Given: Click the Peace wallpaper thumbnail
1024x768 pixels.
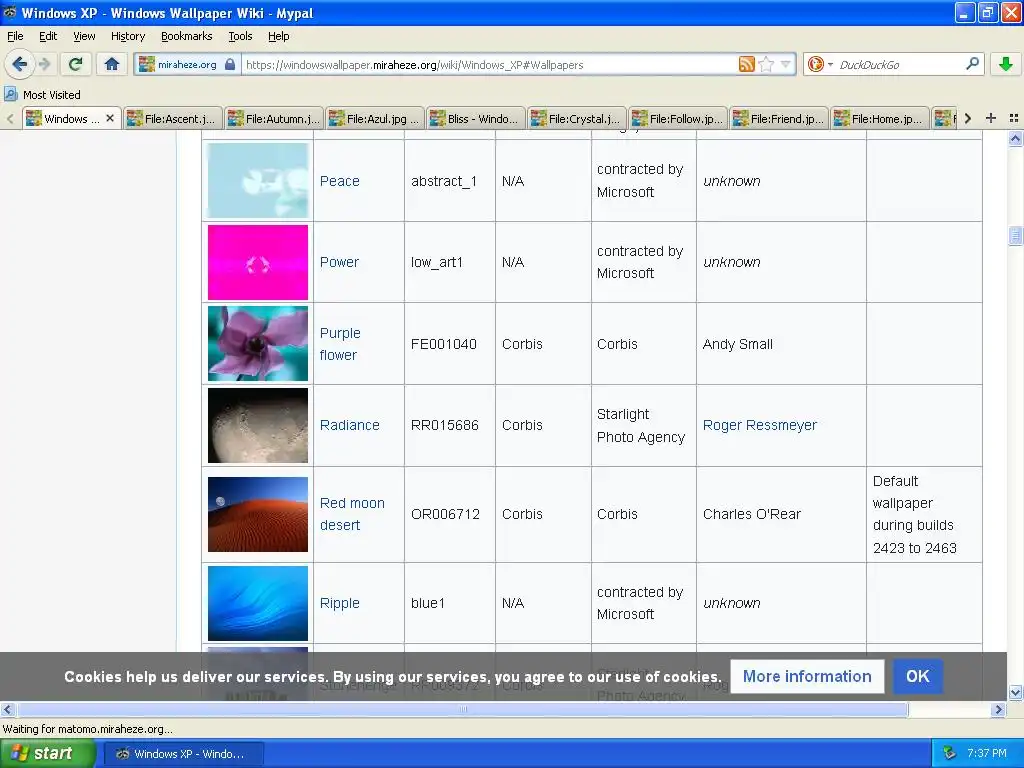Looking at the screenshot, I should click(258, 180).
